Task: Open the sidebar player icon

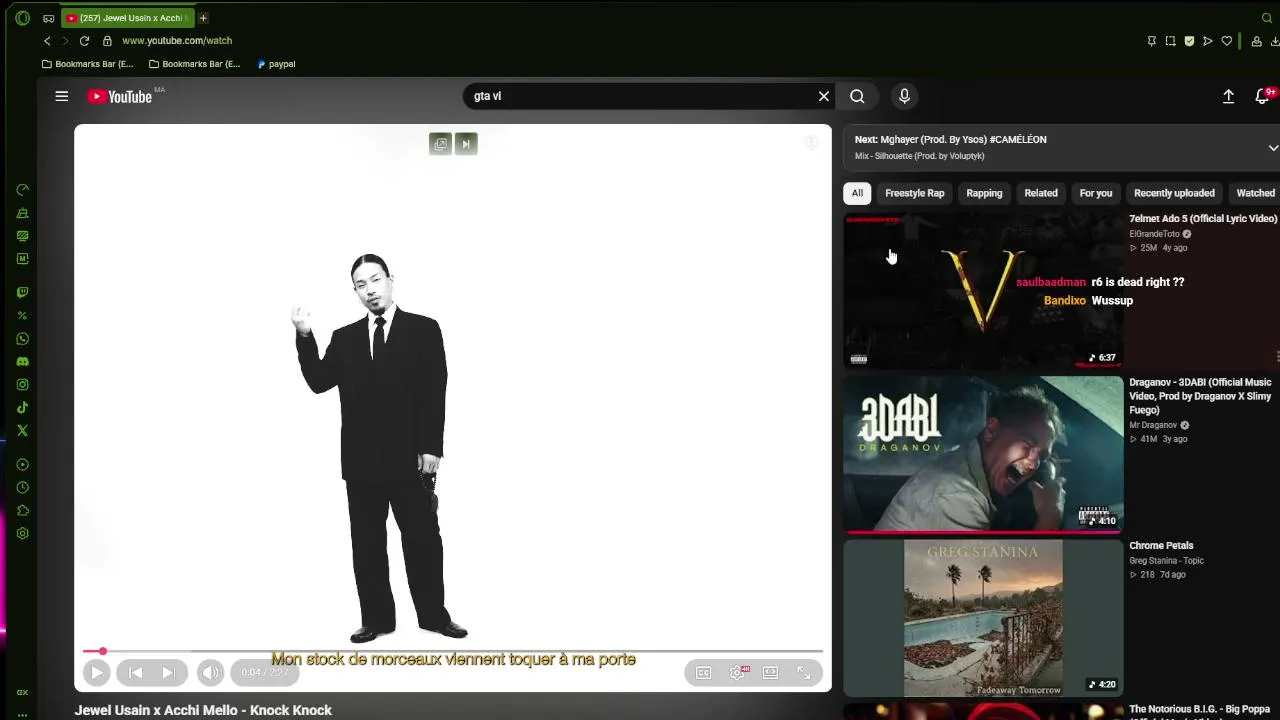Action: click(x=22, y=465)
